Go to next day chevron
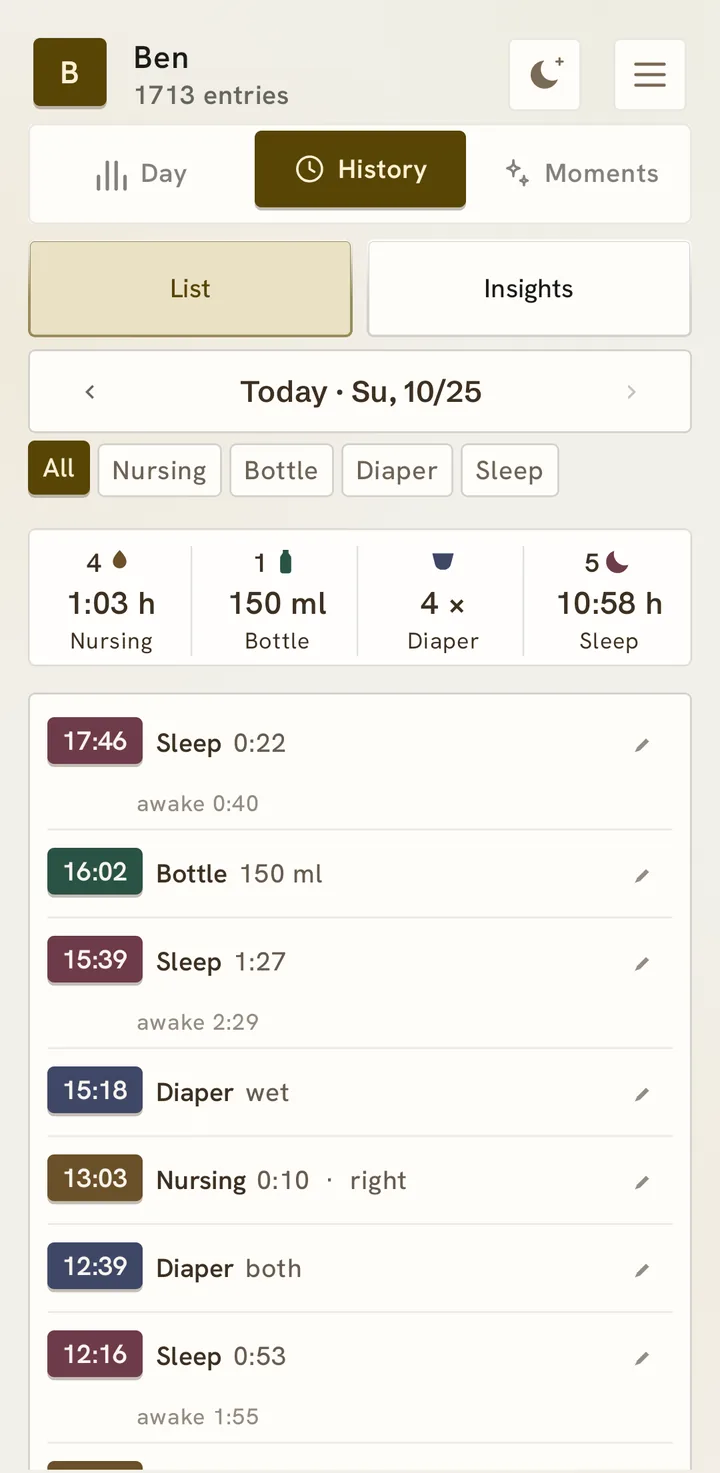This screenshot has height=1473, width=720. point(631,392)
